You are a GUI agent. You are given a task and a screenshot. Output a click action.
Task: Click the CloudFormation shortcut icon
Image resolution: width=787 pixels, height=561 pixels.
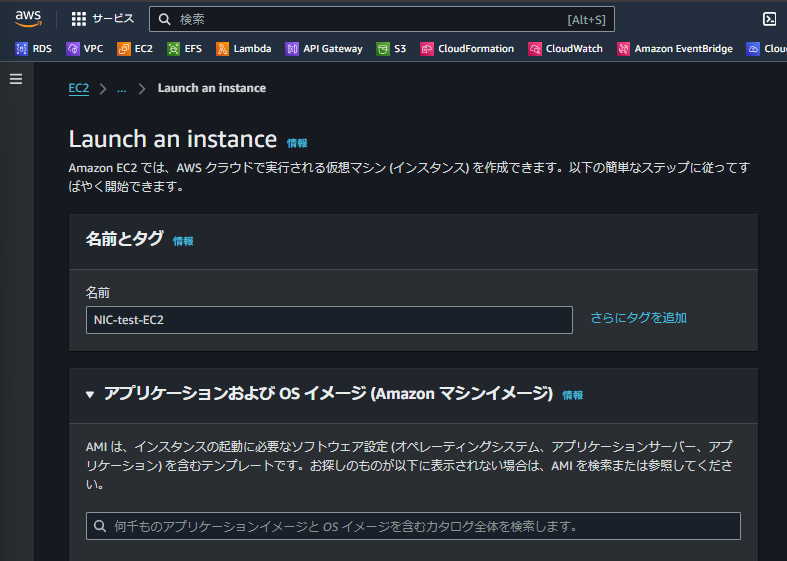pyautogui.click(x=427, y=49)
